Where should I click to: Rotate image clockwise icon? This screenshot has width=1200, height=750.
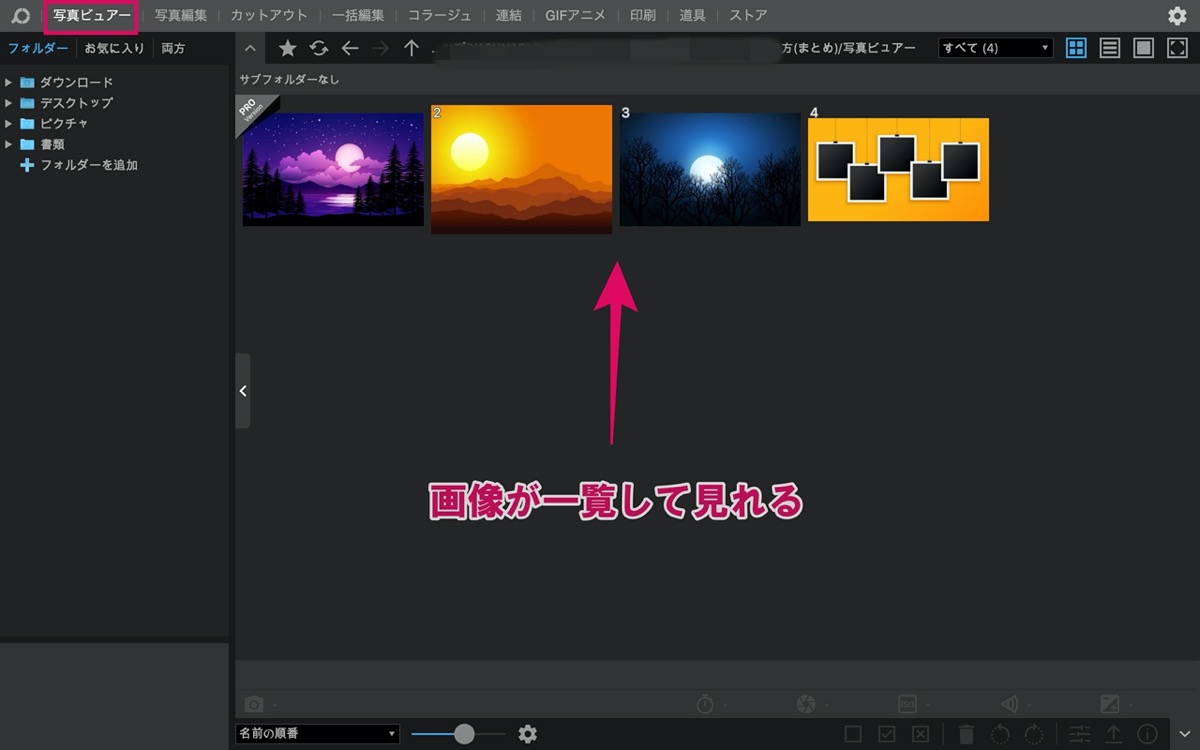(x=1034, y=734)
